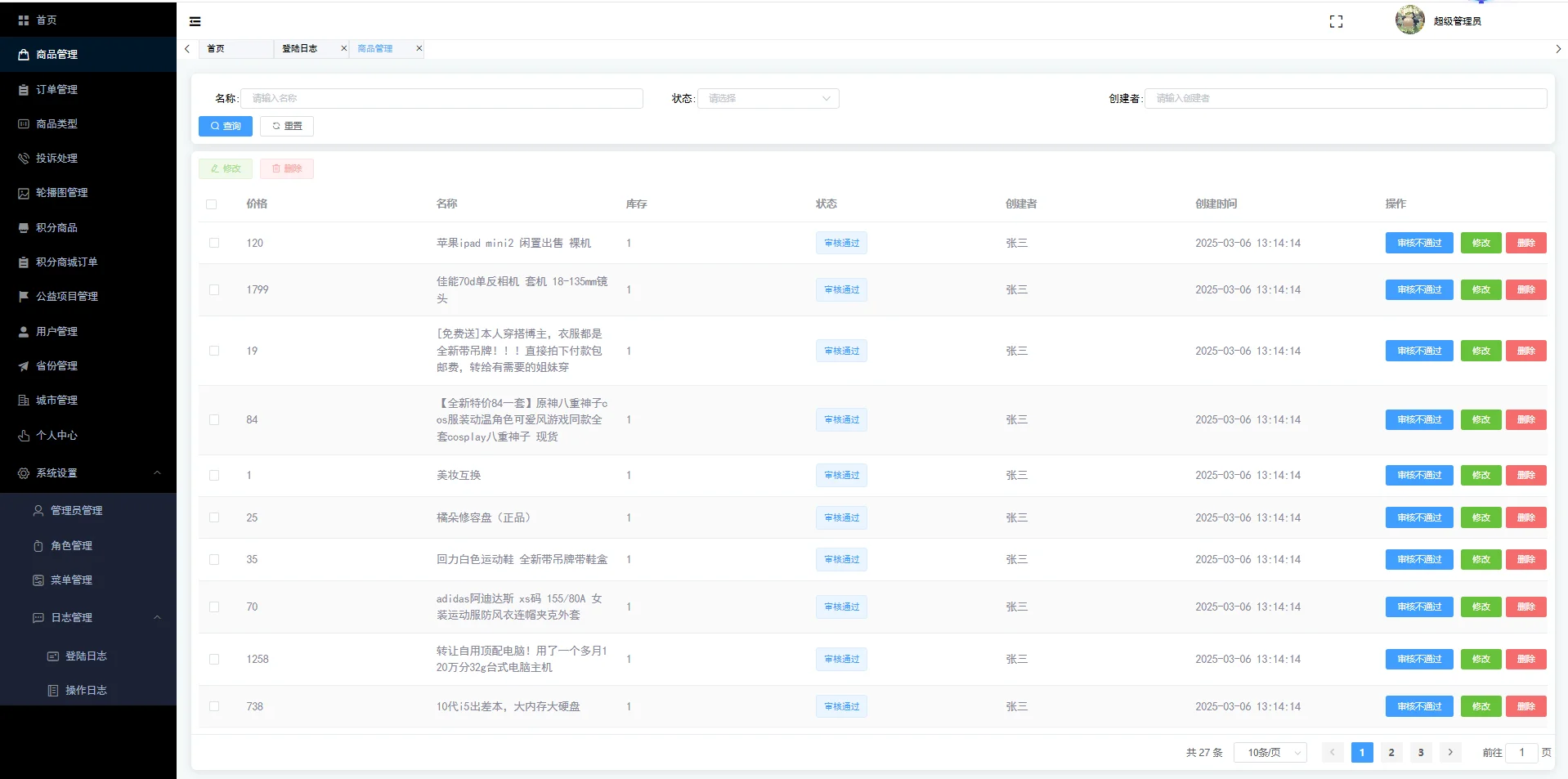Open the 10条/页 page size dropdown
This screenshot has width=1568, height=779.
click(1268, 752)
